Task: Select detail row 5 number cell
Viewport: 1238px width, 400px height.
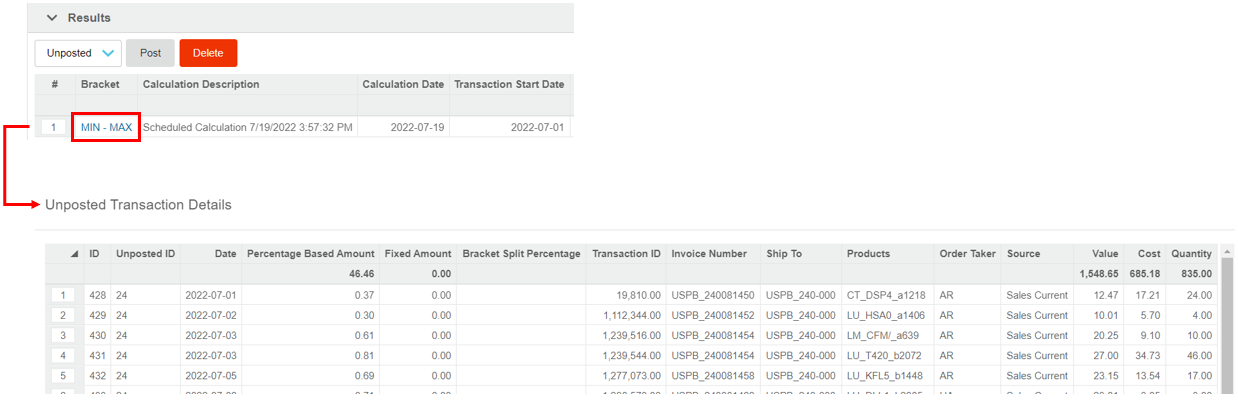Action: click(x=62, y=375)
